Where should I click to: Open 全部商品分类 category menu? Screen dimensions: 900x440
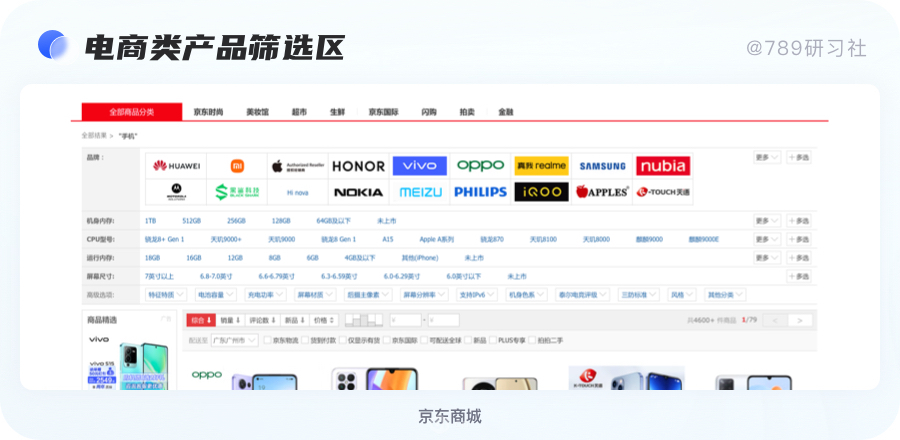[132, 112]
